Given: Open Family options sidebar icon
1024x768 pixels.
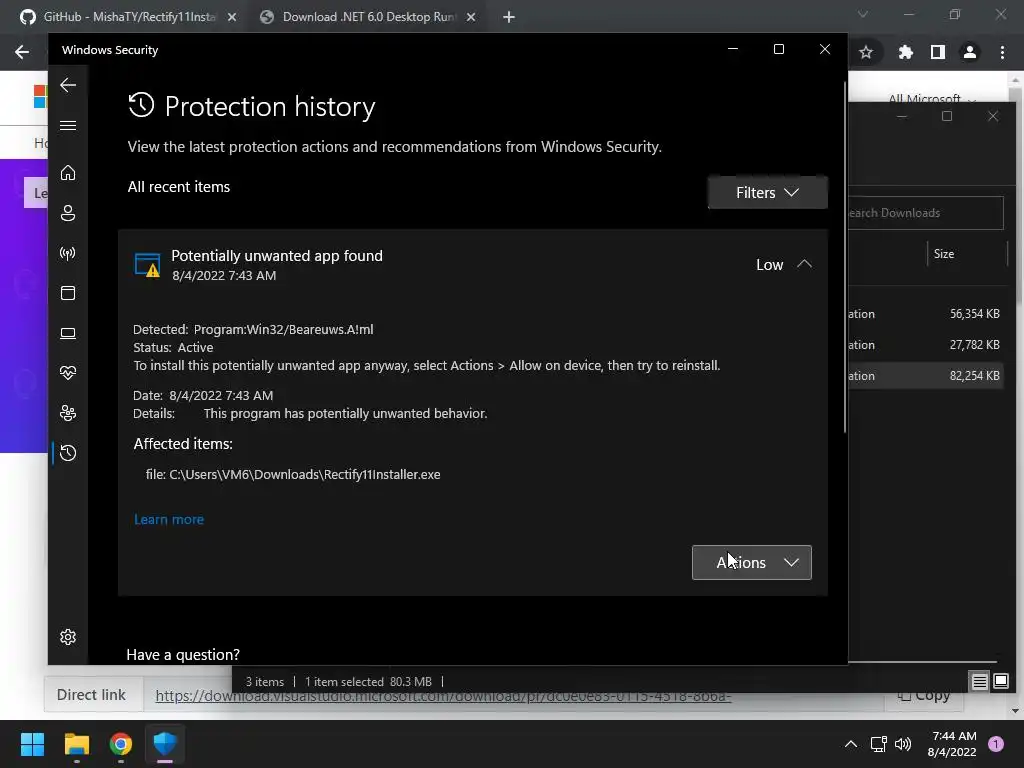Looking at the screenshot, I should 68,413.
